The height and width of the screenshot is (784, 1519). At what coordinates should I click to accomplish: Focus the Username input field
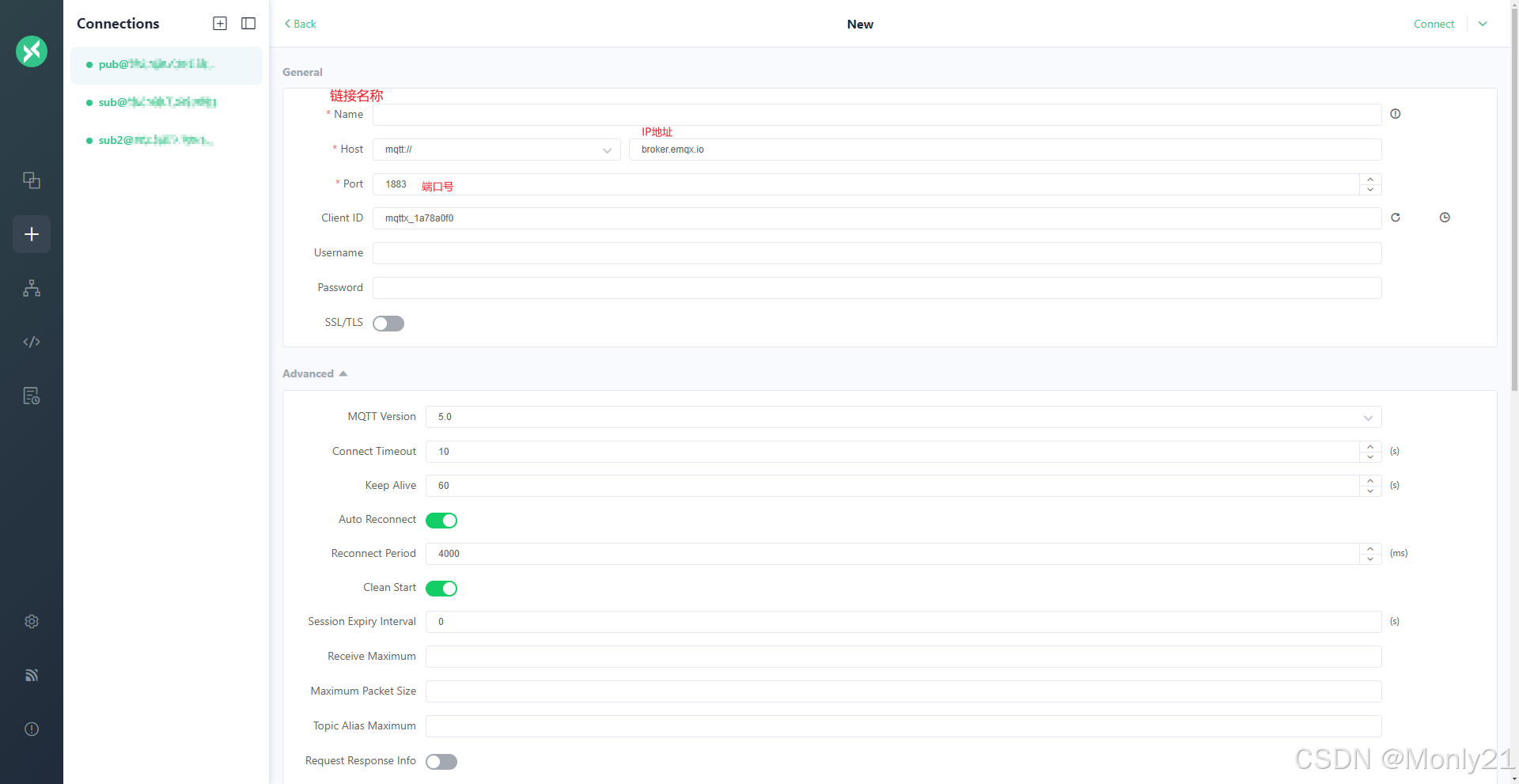coord(877,253)
